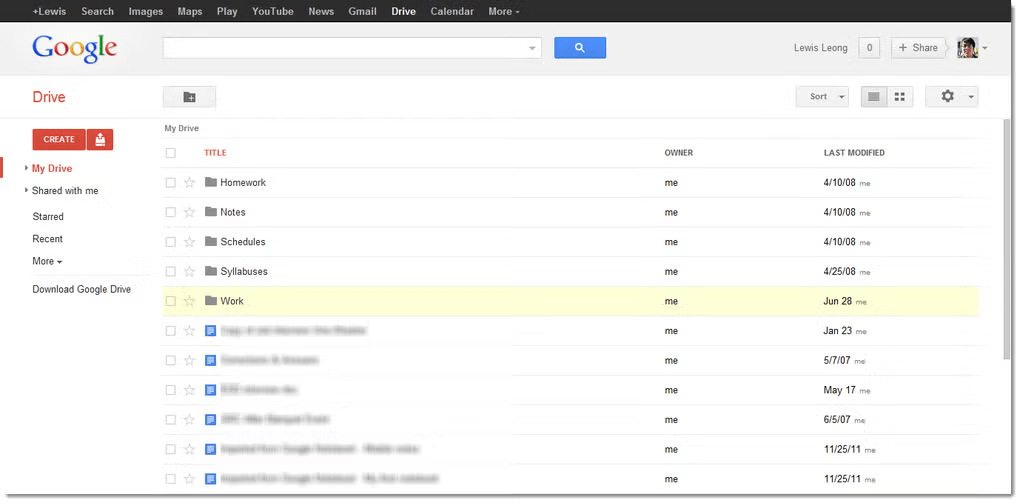This screenshot has width=1020, height=503.
Task: Open the account dropdown arrow beside avatar
Action: click(x=985, y=48)
